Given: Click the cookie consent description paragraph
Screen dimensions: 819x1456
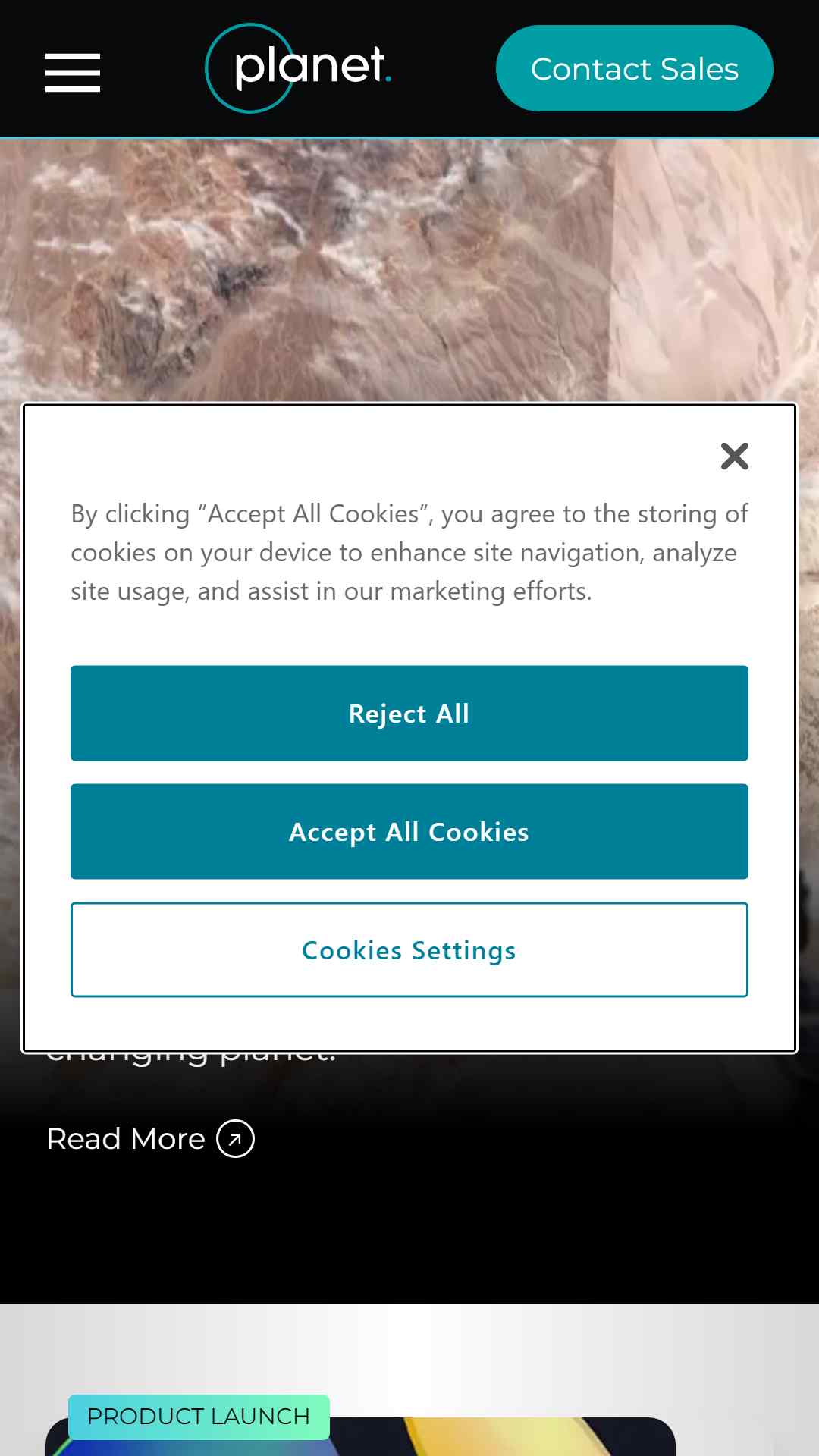Looking at the screenshot, I should [409, 552].
